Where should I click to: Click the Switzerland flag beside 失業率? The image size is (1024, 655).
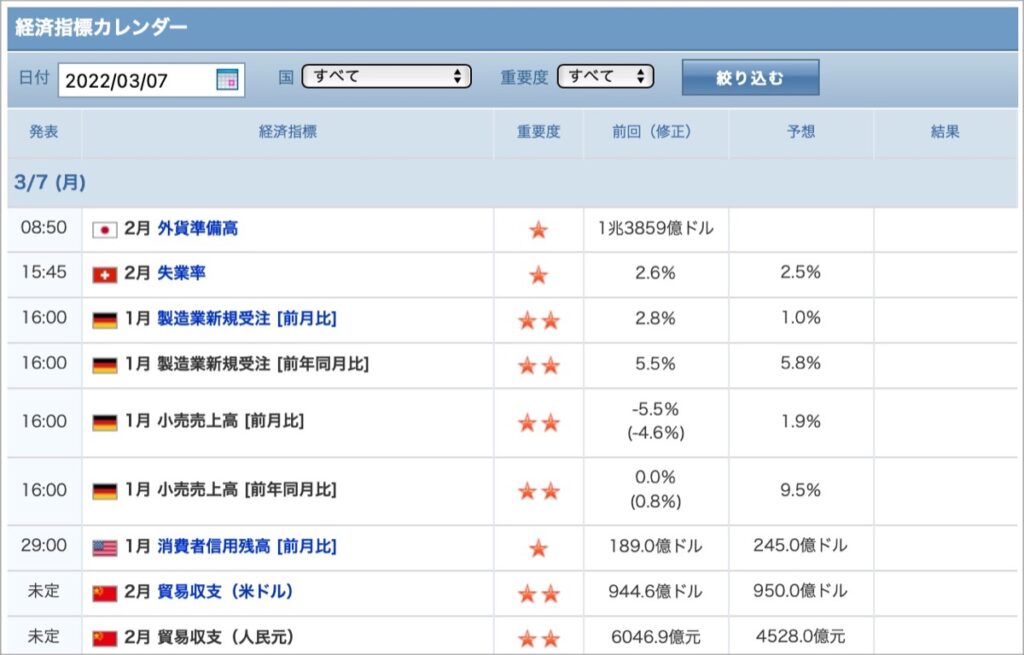point(104,275)
